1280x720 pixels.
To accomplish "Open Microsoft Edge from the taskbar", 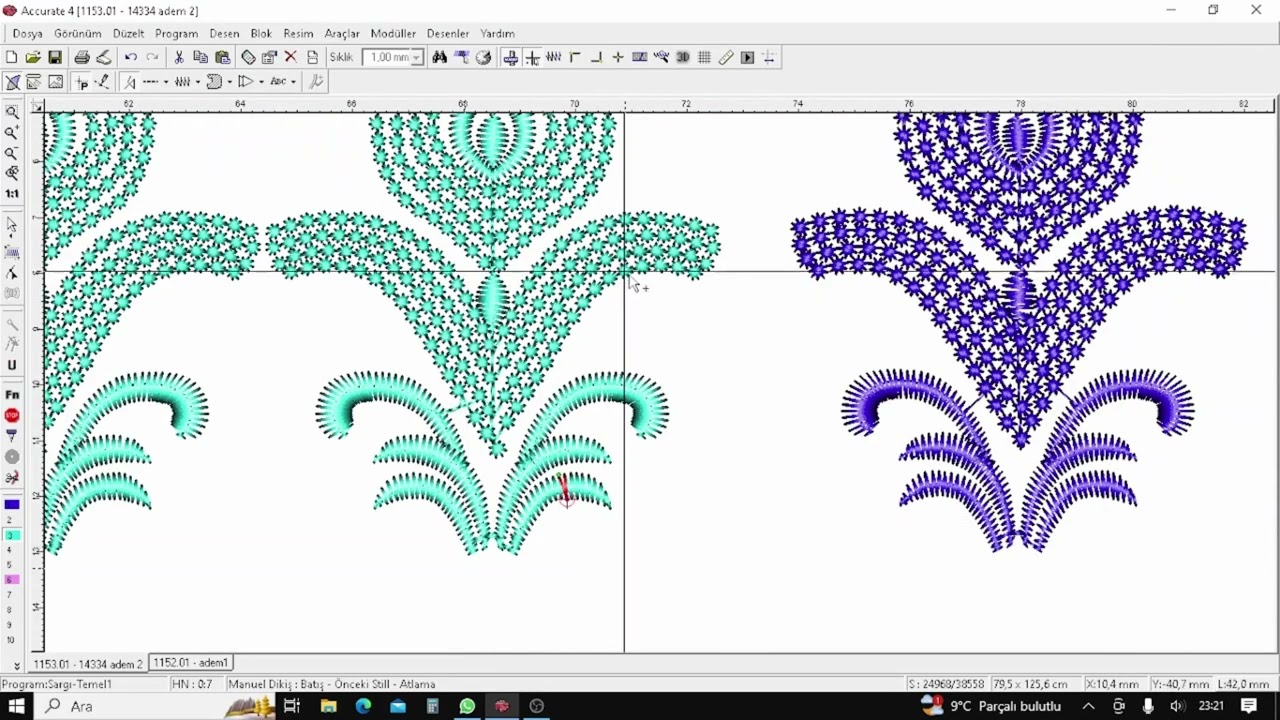I will 363,706.
